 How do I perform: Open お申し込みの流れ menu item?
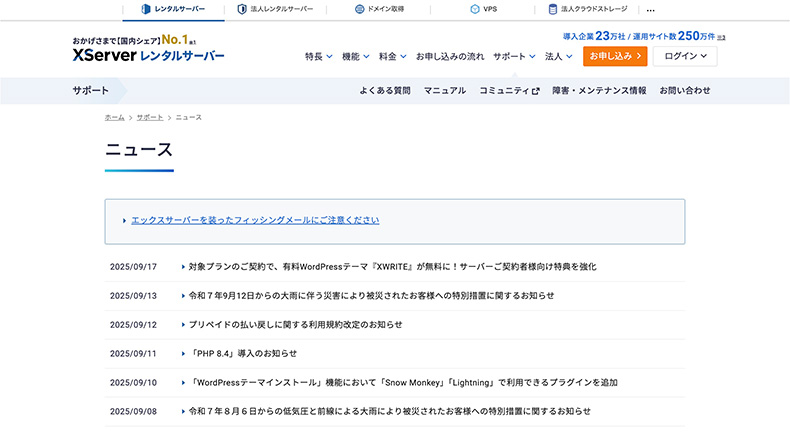coord(450,57)
